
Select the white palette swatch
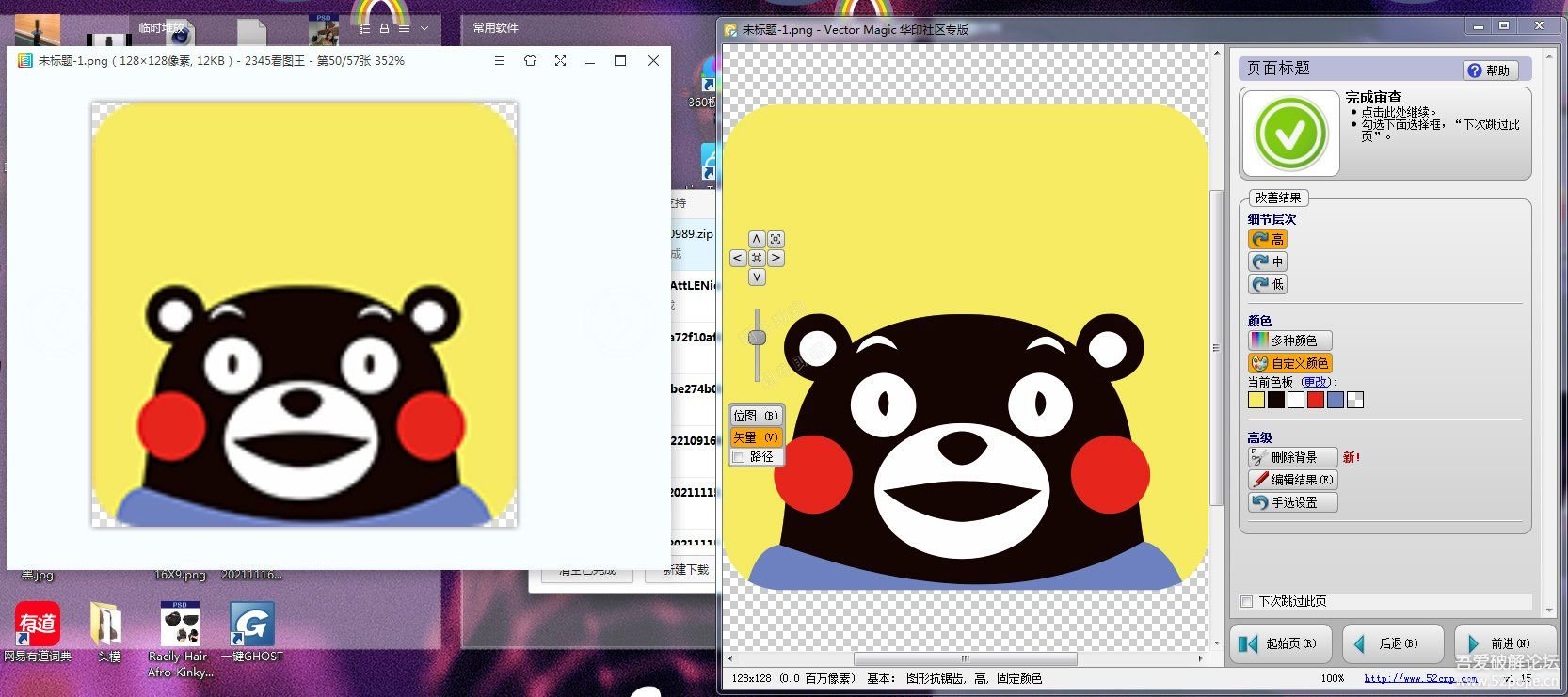click(x=1296, y=400)
